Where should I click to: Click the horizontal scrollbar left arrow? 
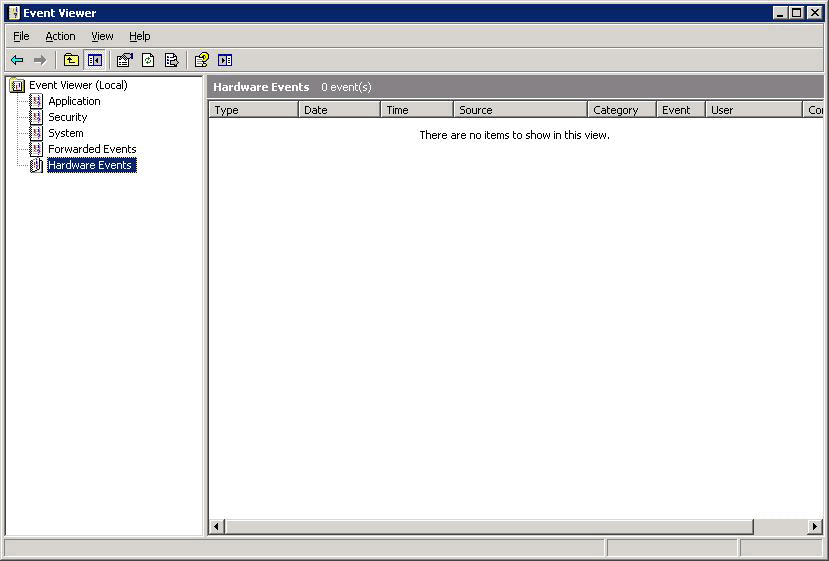(x=216, y=527)
